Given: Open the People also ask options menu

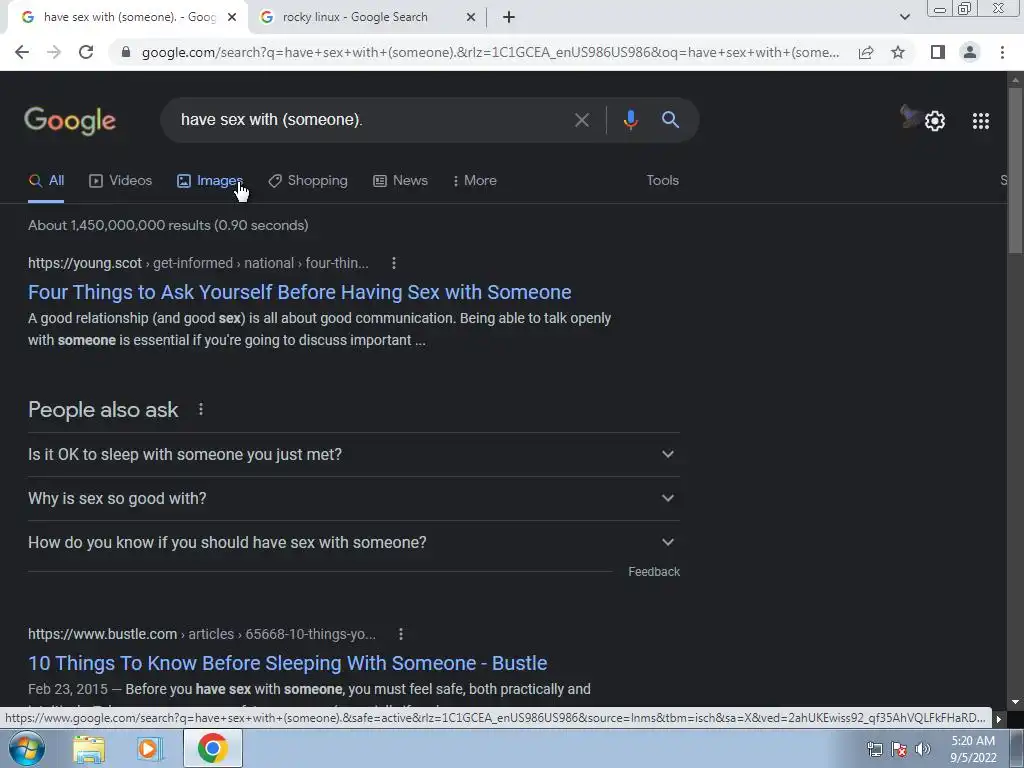Looking at the screenshot, I should tap(200, 409).
